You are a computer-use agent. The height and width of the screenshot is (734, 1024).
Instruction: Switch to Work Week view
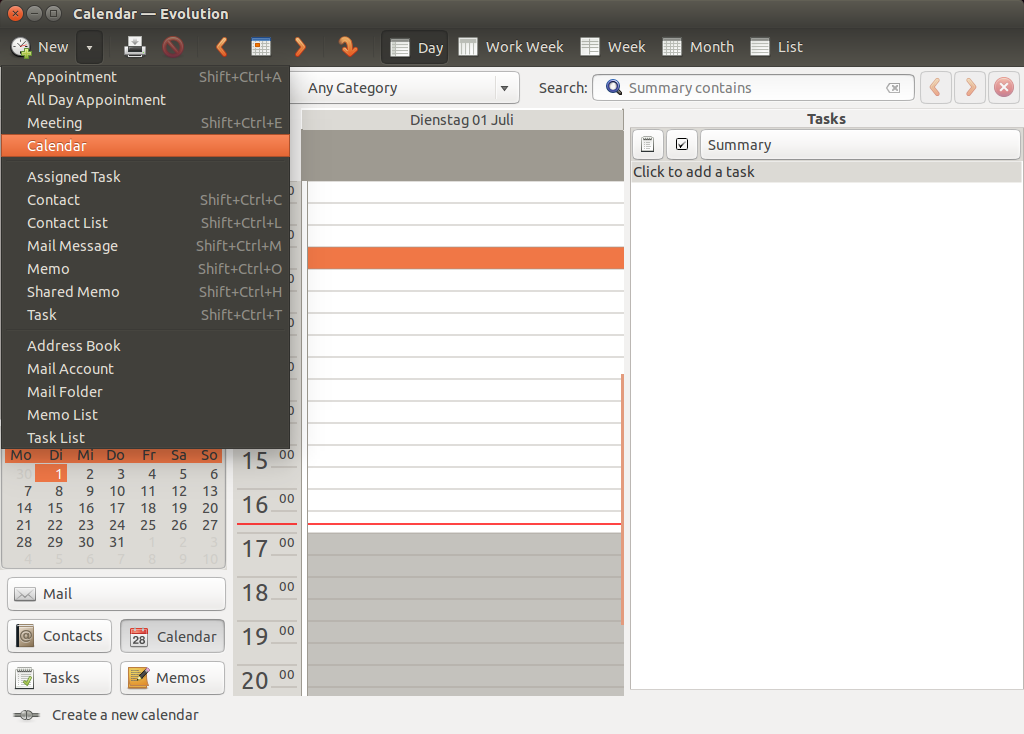[x=511, y=47]
